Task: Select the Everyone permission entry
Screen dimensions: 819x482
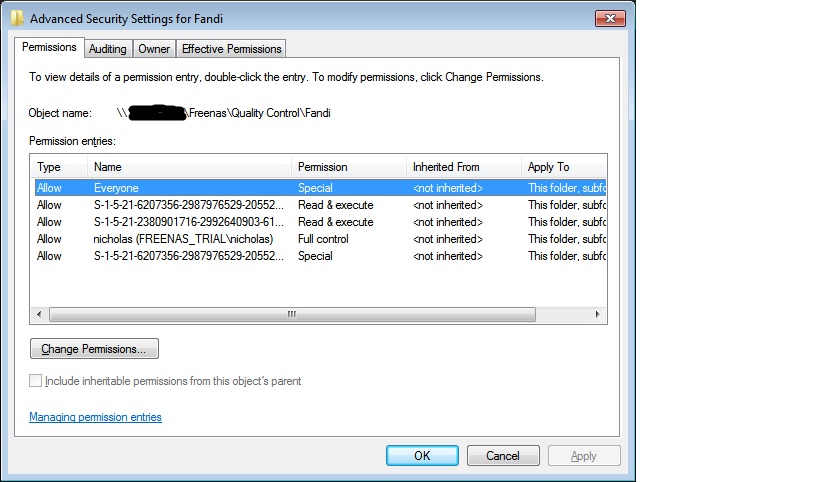Action: coord(320,187)
